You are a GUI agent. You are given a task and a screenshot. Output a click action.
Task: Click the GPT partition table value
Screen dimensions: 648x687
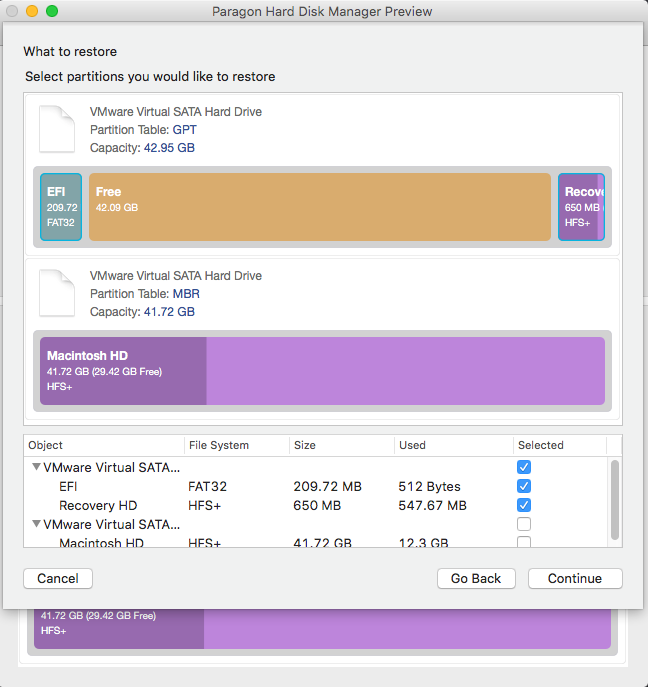[184, 130]
